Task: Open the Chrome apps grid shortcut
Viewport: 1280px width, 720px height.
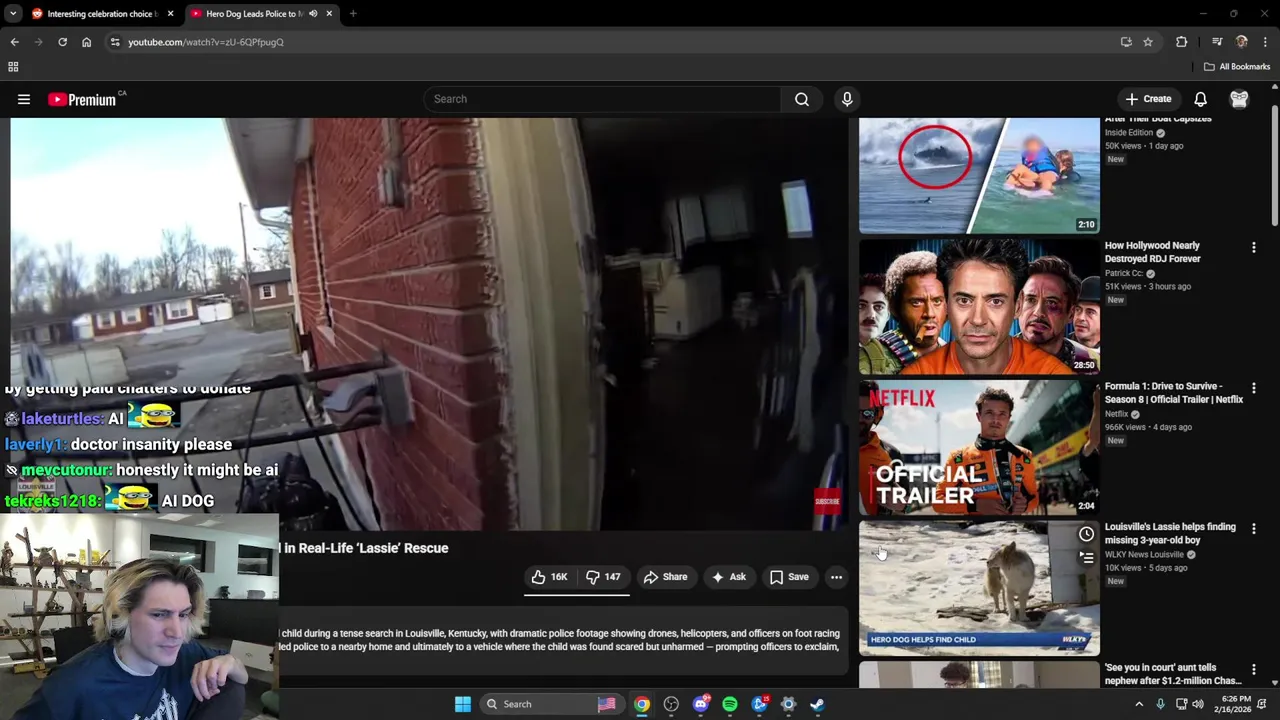Action: (x=13, y=67)
